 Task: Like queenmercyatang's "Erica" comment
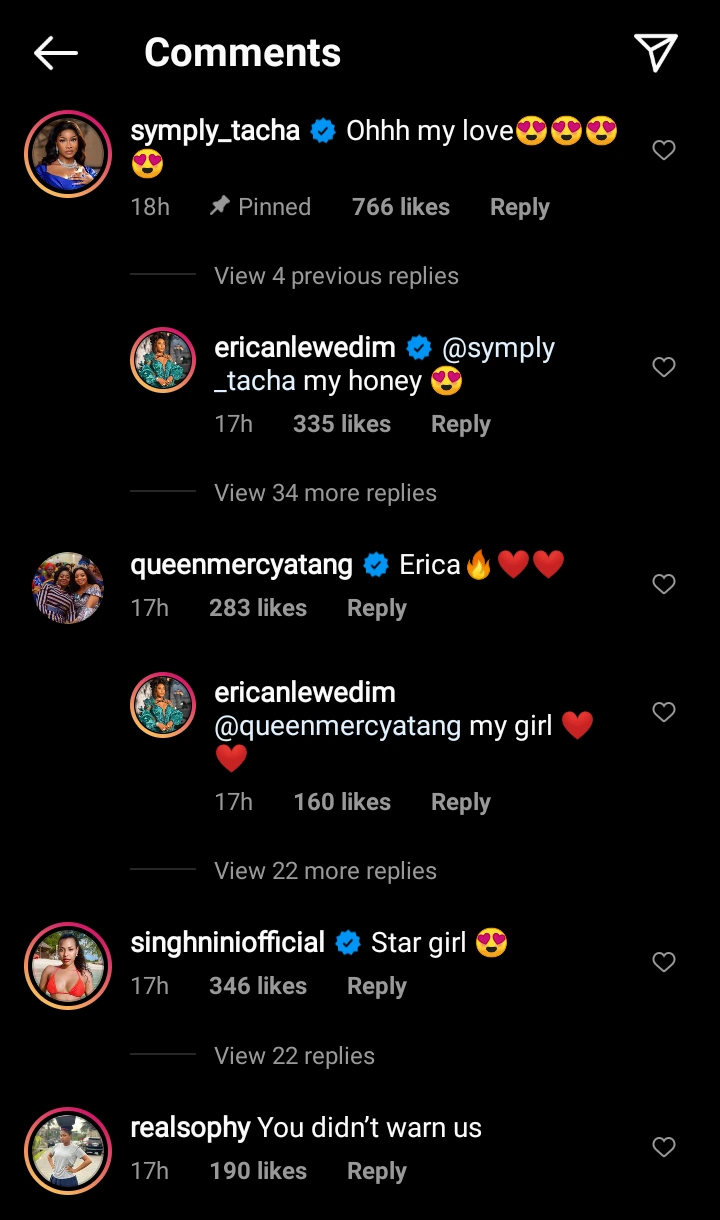(664, 584)
